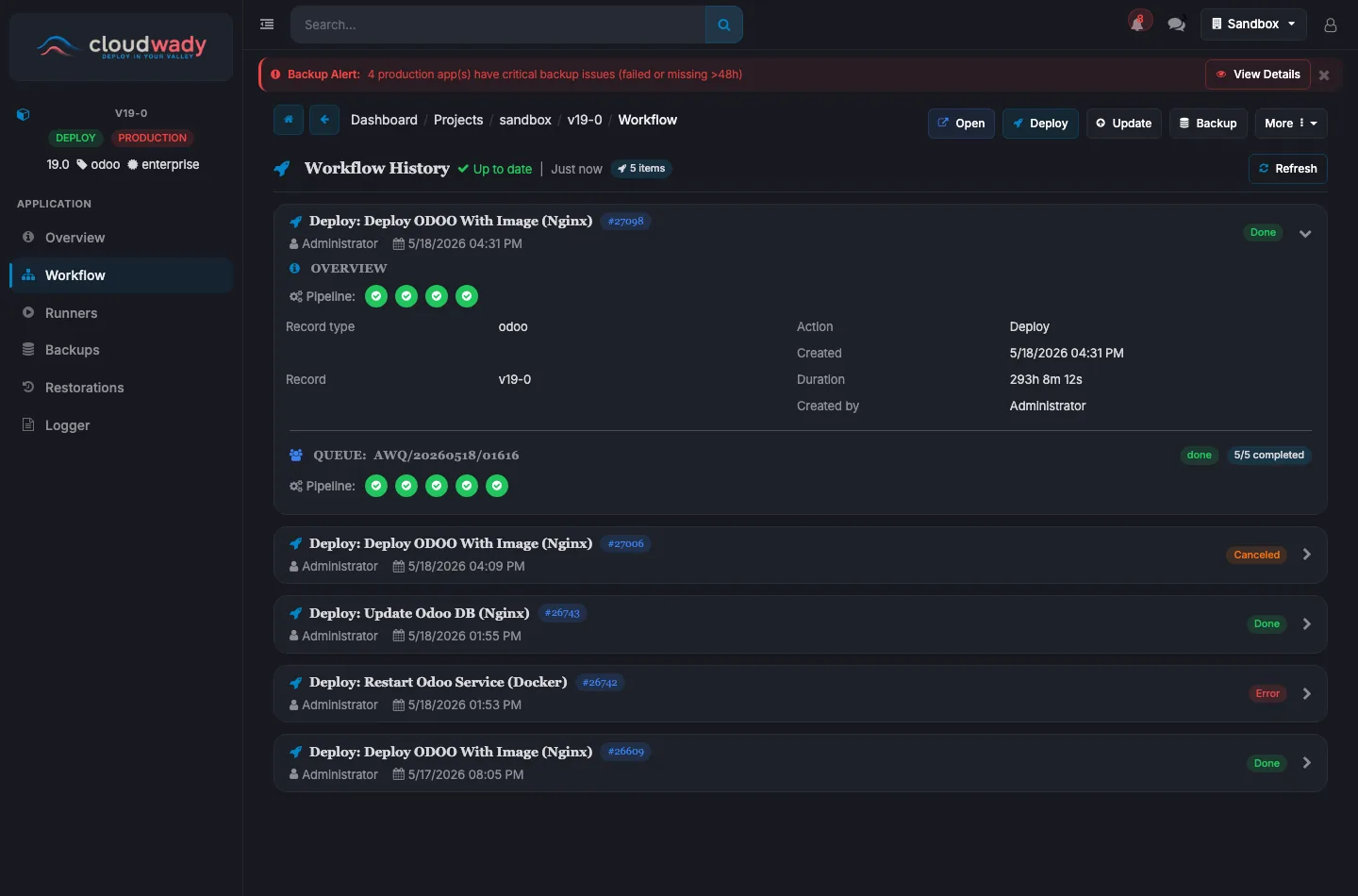
Task: Click the enterprise edition label
Action: coord(163,164)
